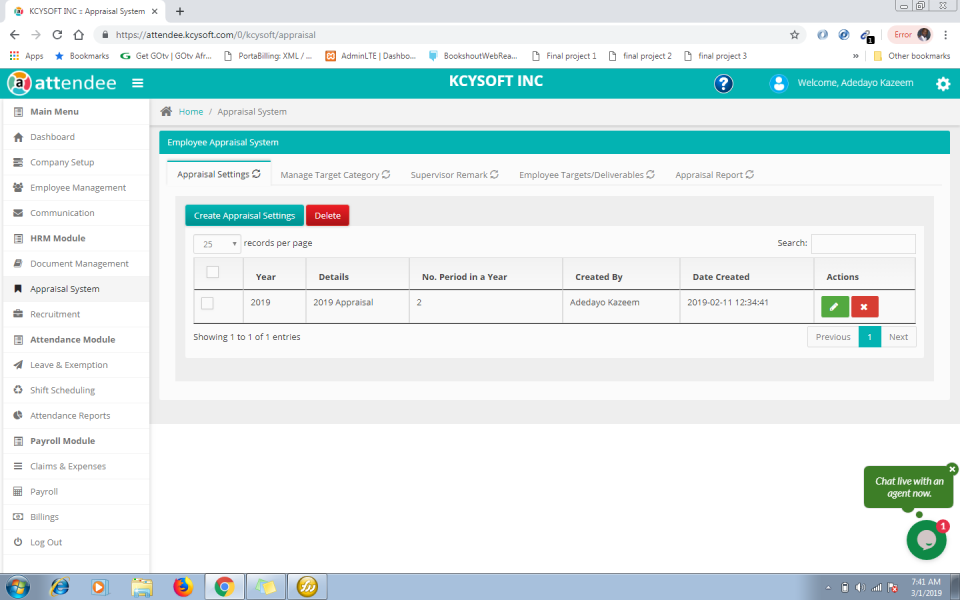
Task: Open Payroll in sidebar
Action: tap(76, 492)
